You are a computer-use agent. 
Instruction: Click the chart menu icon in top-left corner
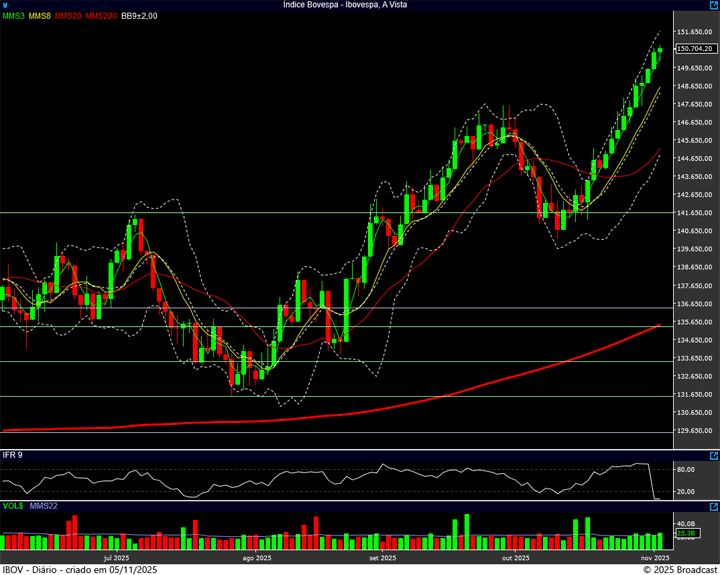point(5,5)
